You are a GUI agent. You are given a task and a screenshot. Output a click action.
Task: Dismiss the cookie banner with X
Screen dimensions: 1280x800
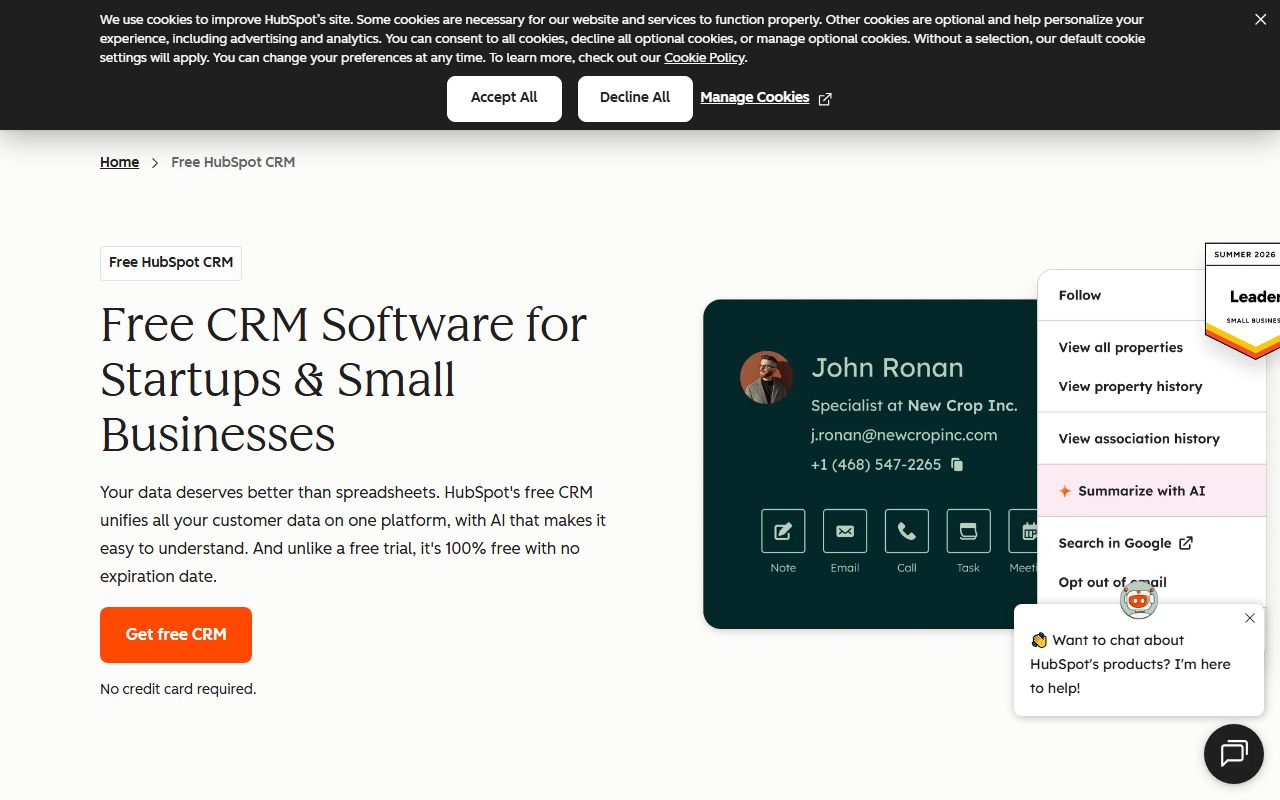click(1260, 20)
